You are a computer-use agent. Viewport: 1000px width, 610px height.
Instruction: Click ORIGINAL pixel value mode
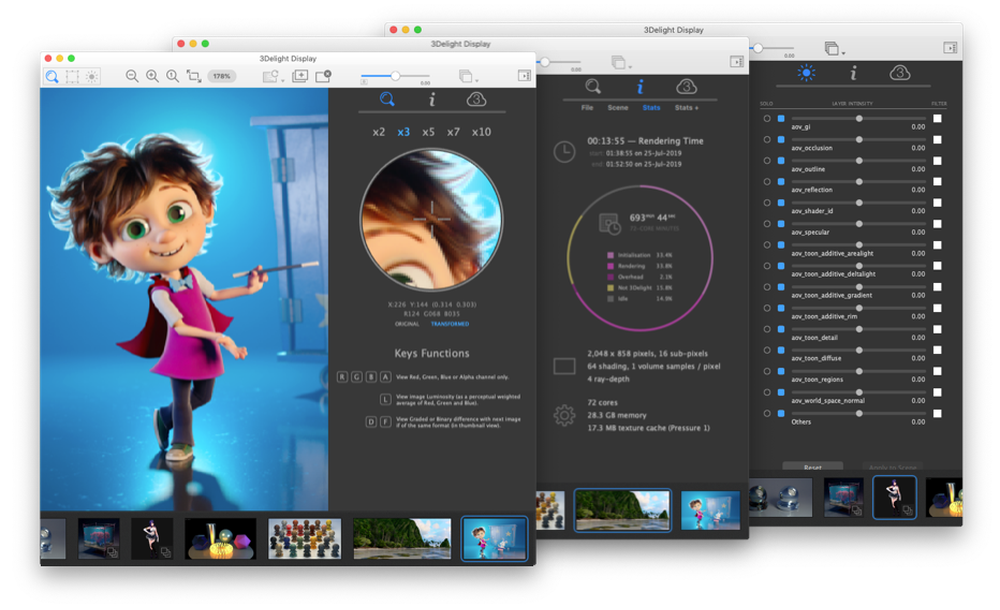pos(407,324)
